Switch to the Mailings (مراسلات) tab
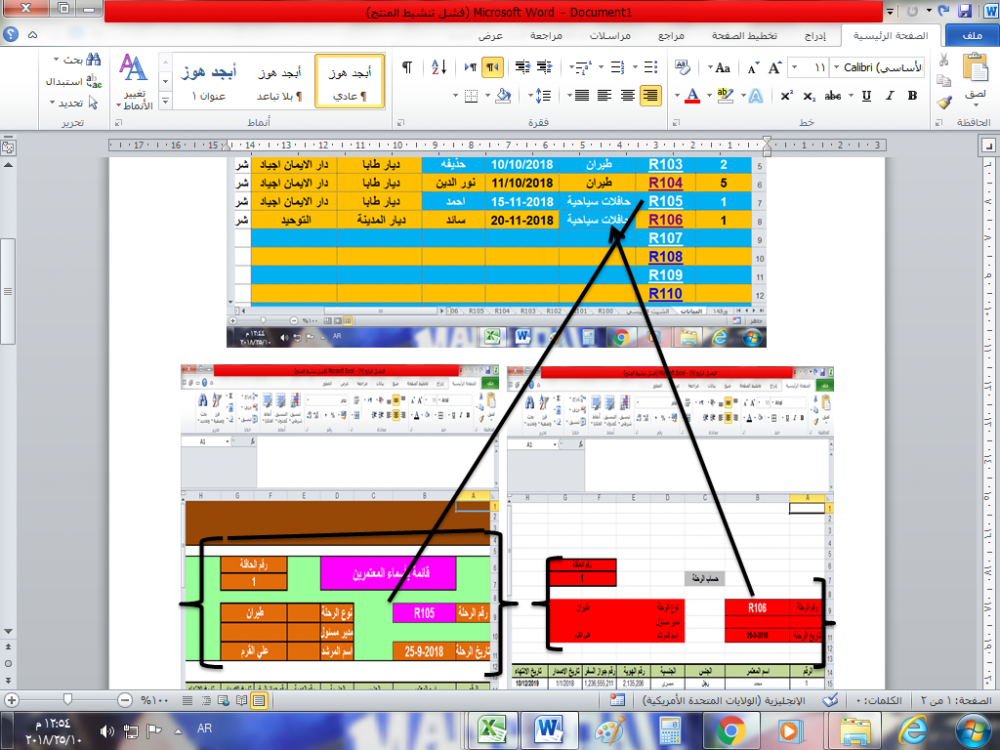Image resolution: width=1000 pixels, height=750 pixels. (x=610, y=36)
